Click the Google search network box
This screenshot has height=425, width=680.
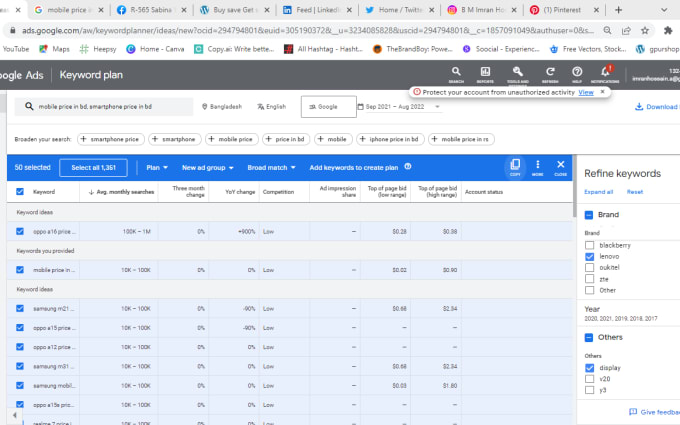pos(329,107)
